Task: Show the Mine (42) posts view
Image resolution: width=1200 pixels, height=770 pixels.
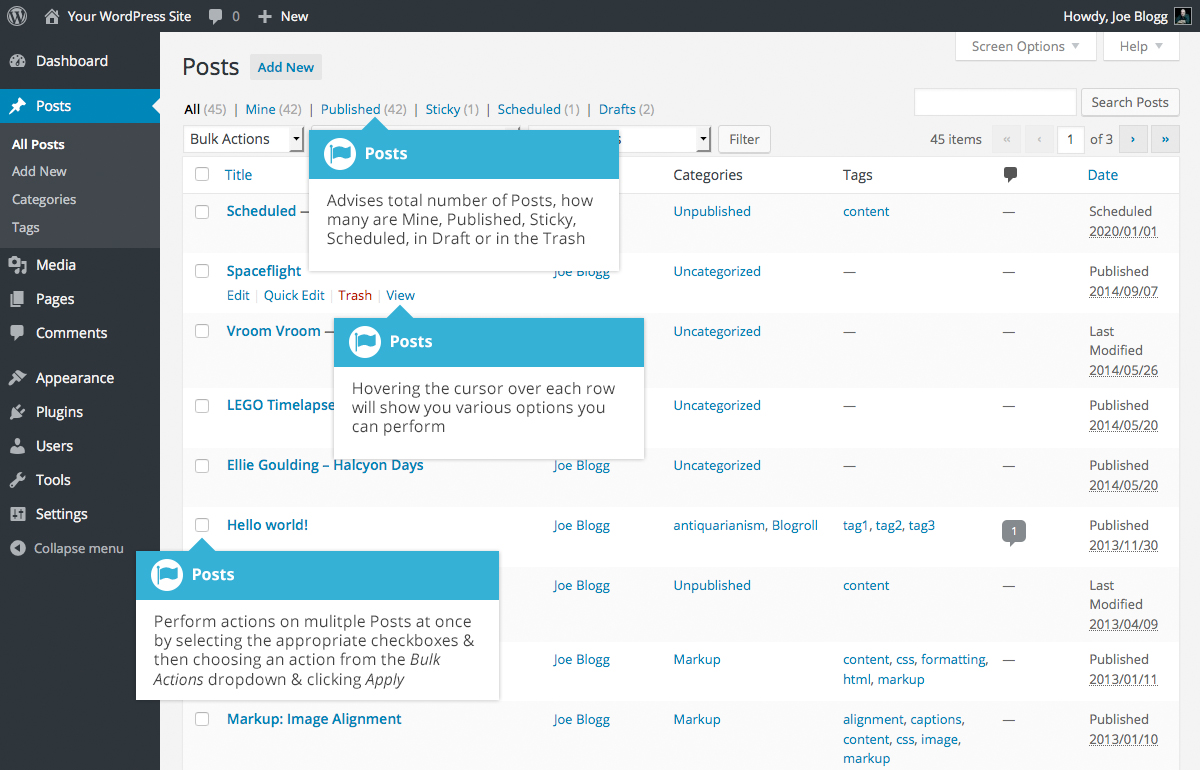Action: click(x=273, y=109)
